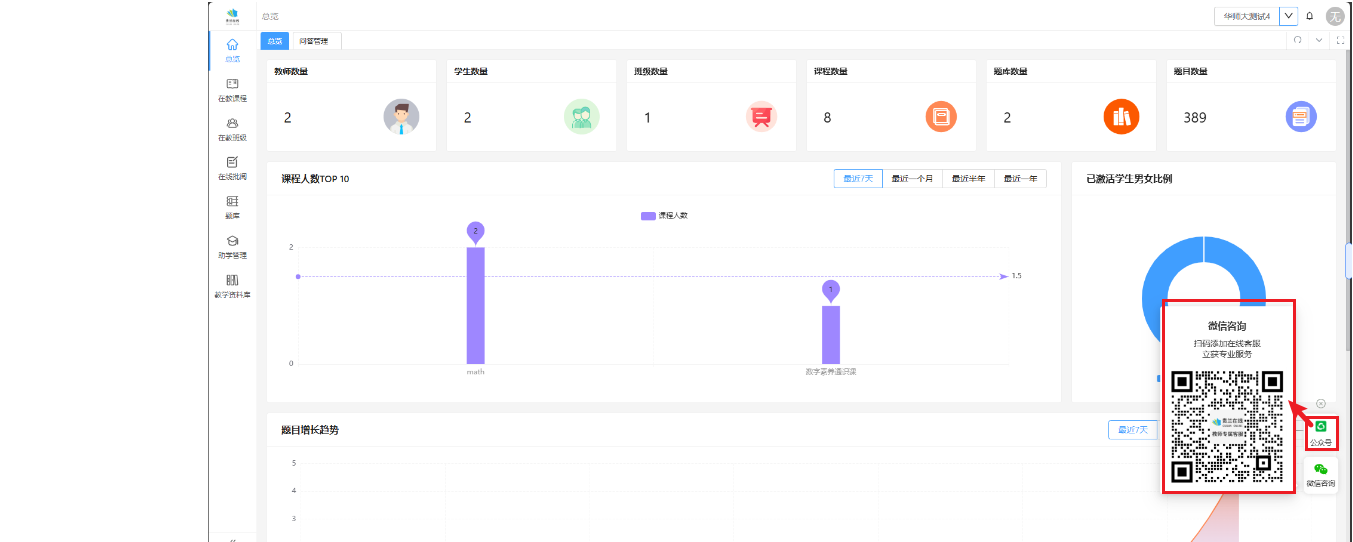Open 总览 home in the sidebar
Screen dimensions: 1353x542
click(232, 49)
